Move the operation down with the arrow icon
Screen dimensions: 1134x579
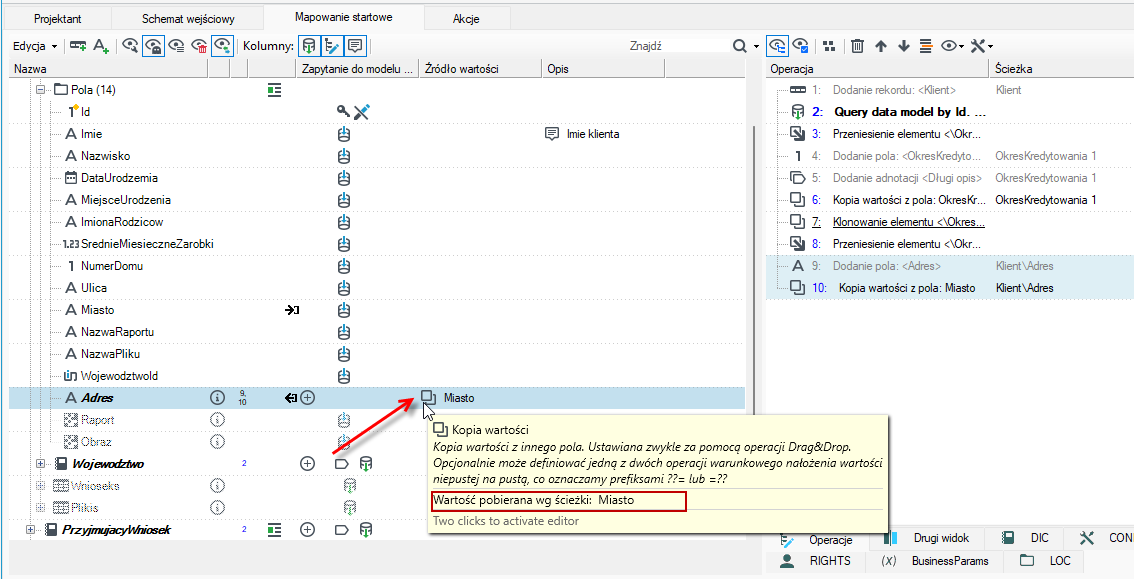click(x=903, y=46)
